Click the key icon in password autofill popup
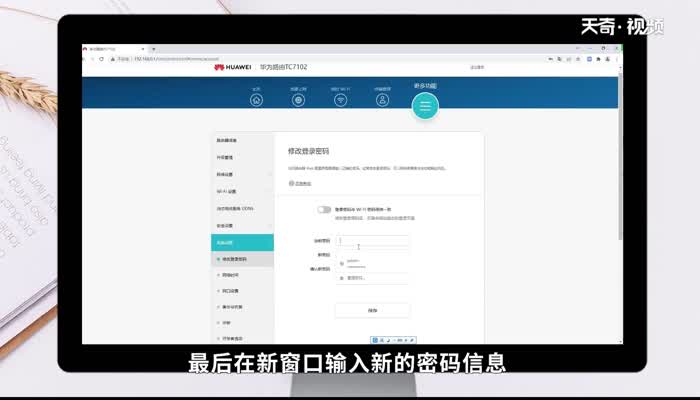Viewport: 700px width, 400px height. pos(342,264)
